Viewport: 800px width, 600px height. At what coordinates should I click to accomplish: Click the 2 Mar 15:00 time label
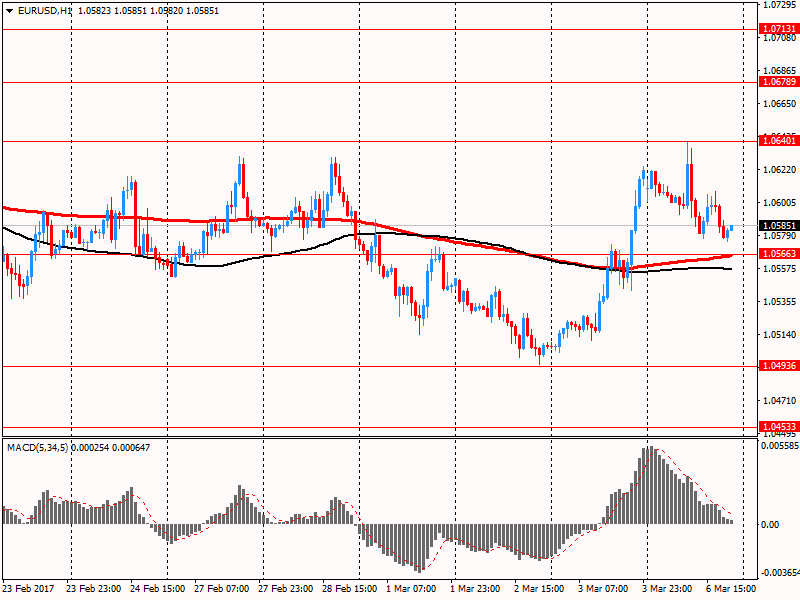(539, 588)
